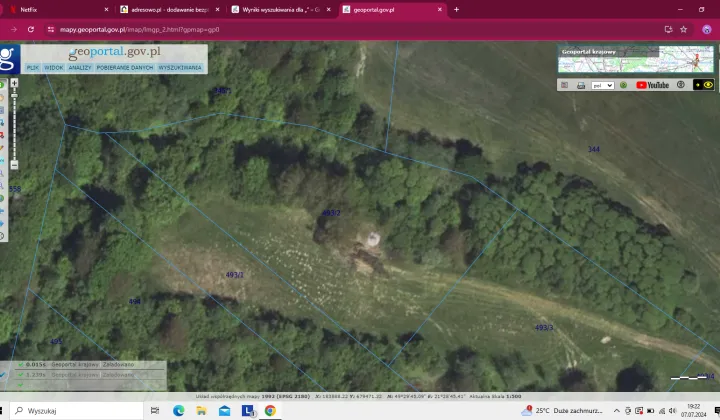
Task: Open the ANALIZY menu
Action: 82,68
